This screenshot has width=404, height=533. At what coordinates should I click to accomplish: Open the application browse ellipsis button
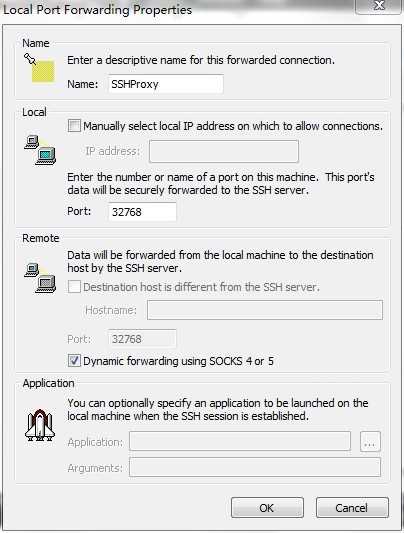coord(370,442)
